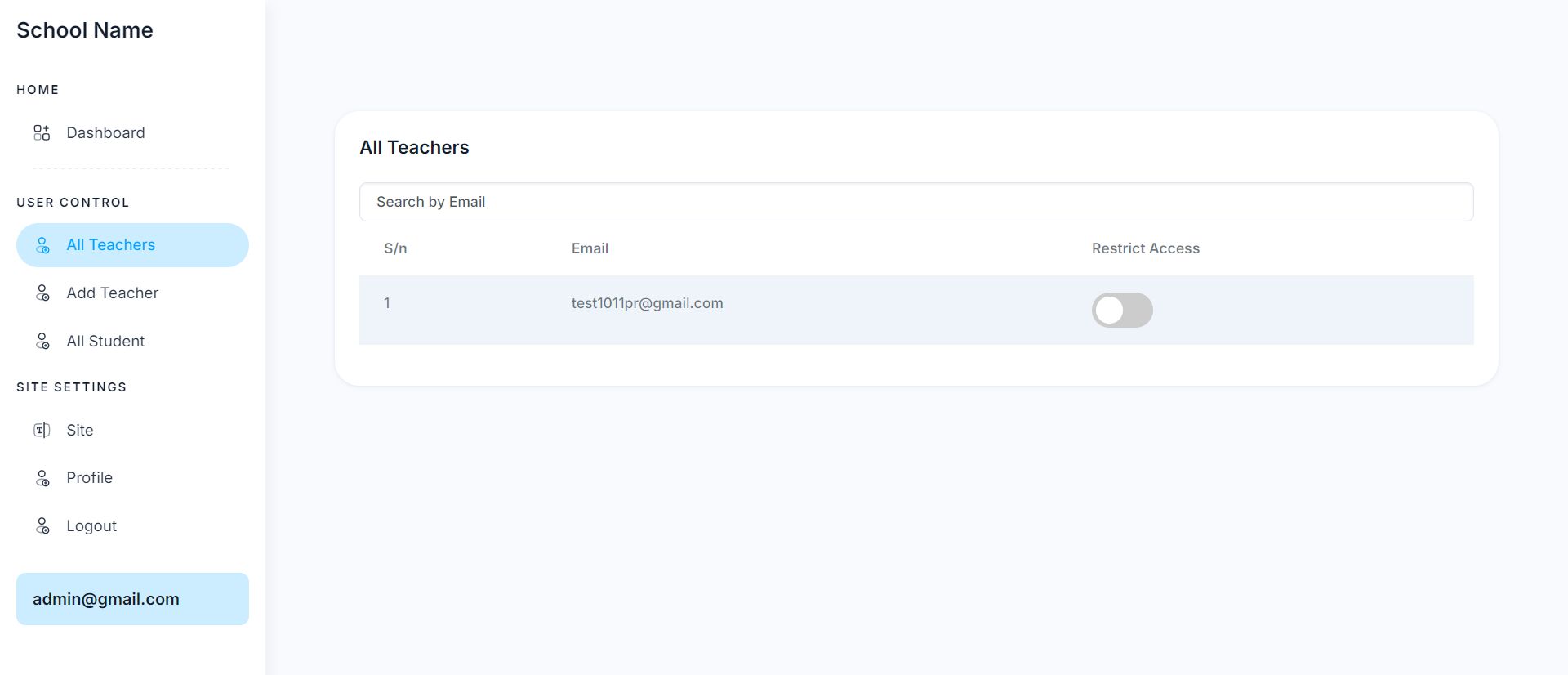Go to Add Teacher text link
This screenshot has width=1568, height=675.
coord(112,293)
